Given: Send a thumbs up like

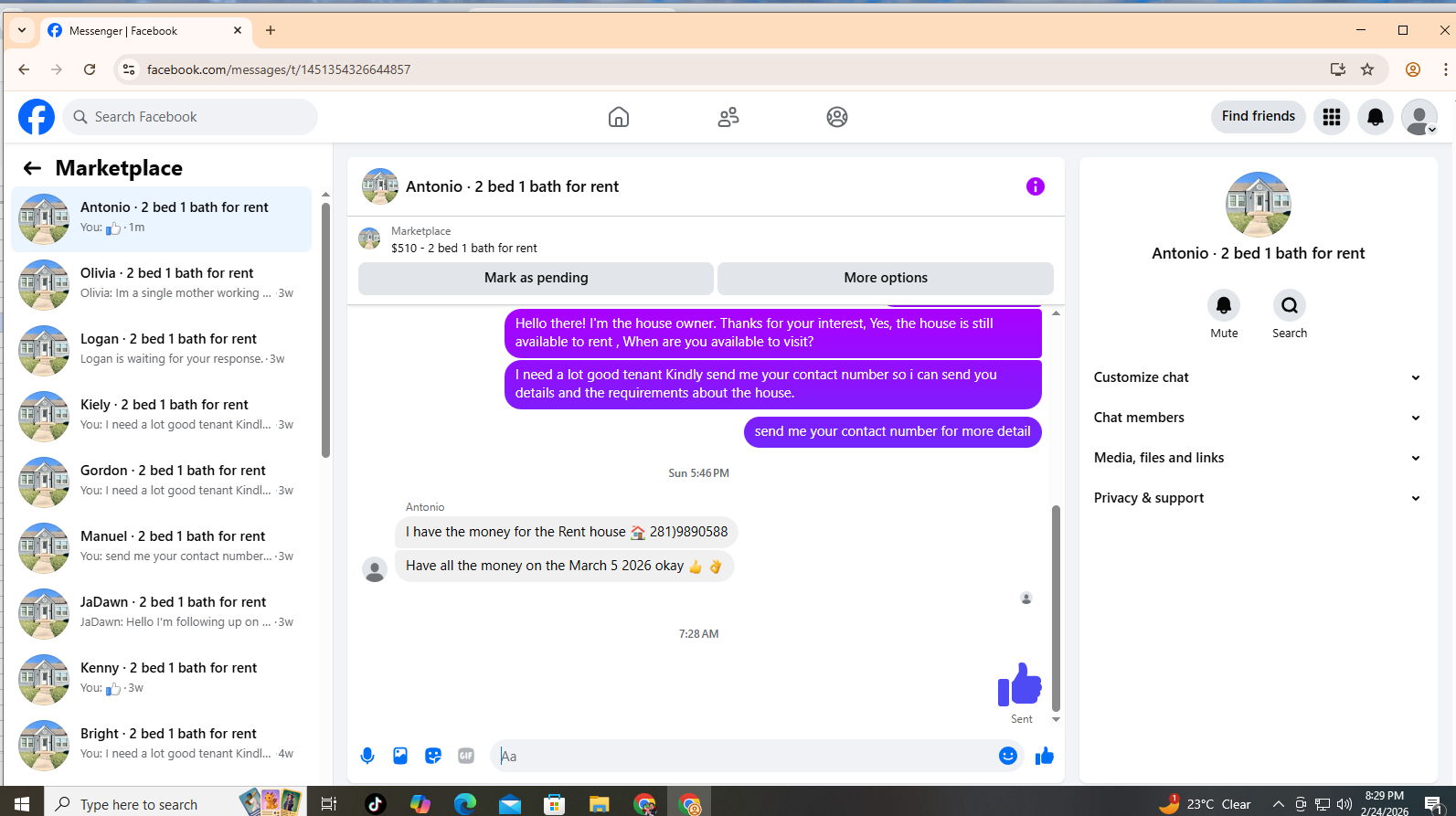Looking at the screenshot, I should pos(1045,756).
